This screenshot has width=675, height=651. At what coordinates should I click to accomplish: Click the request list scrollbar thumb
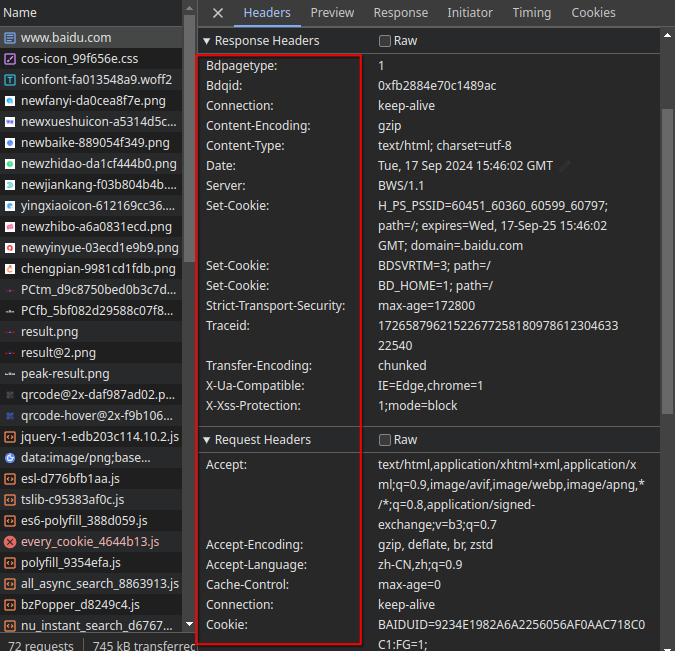coord(189,139)
